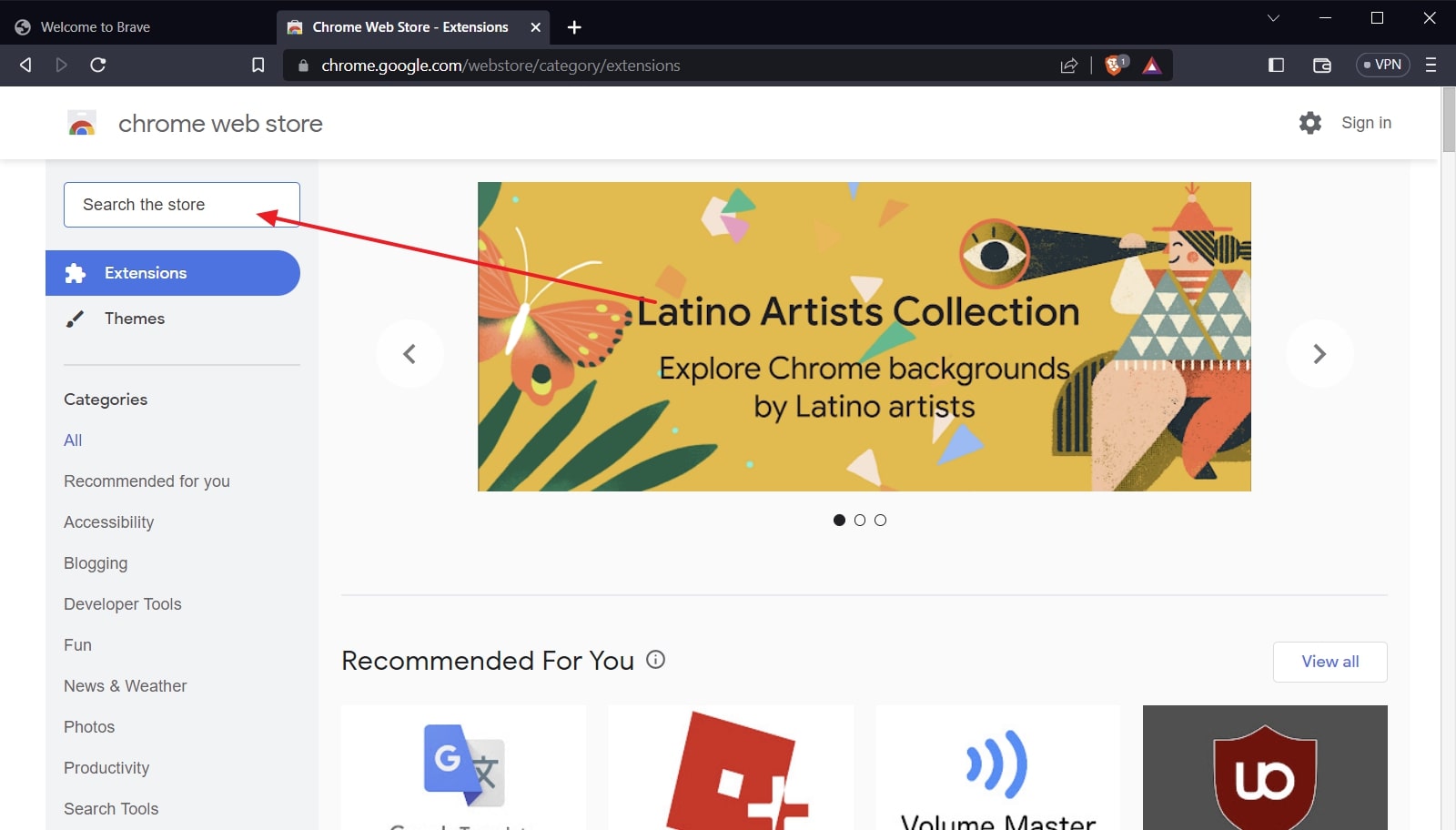Close the Chrome Web Store tab
Image resolution: width=1456 pixels, height=830 pixels.
click(536, 27)
